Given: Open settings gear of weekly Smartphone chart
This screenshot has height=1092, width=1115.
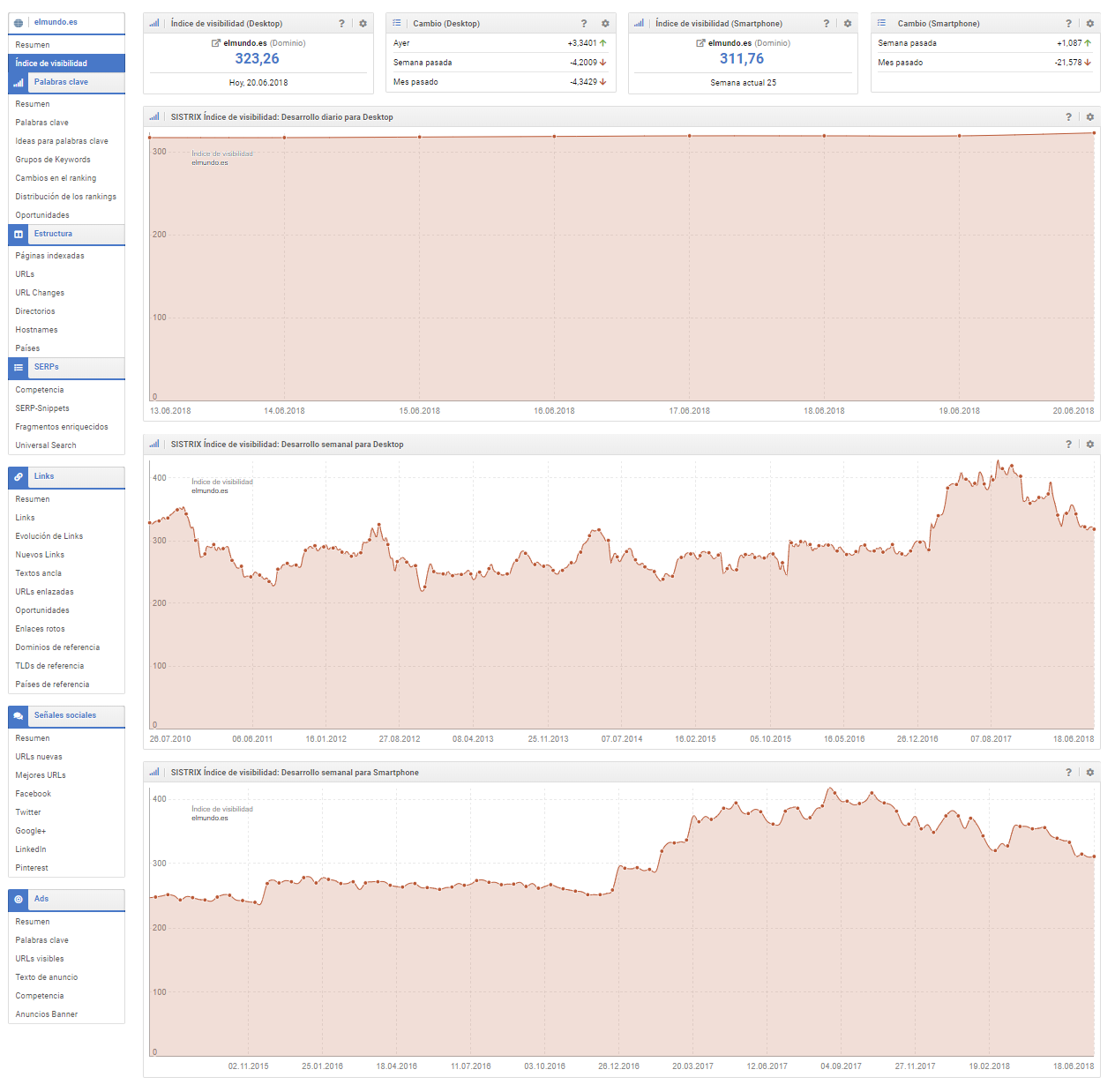Looking at the screenshot, I should tap(1090, 773).
